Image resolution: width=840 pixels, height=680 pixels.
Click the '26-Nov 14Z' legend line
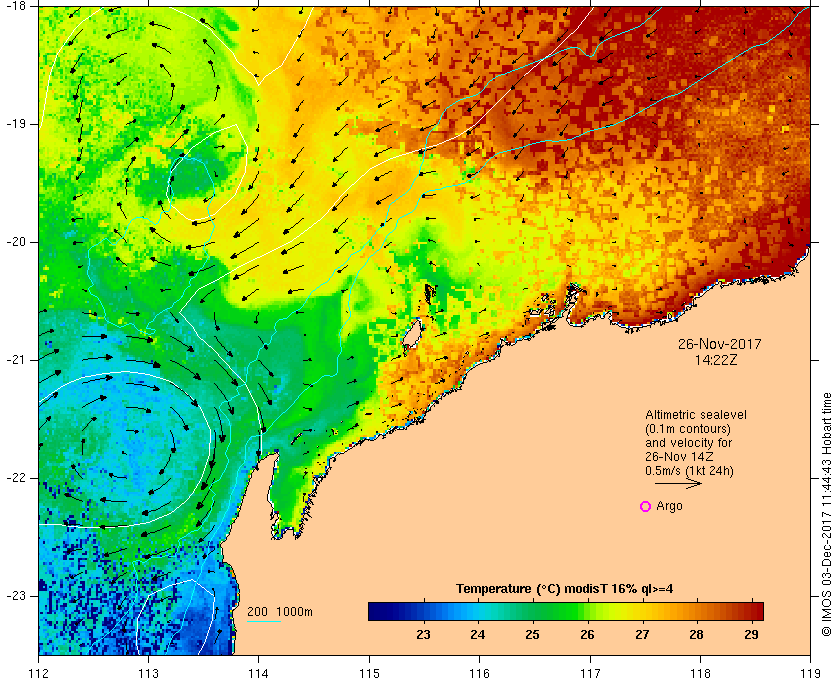point(679,457)
